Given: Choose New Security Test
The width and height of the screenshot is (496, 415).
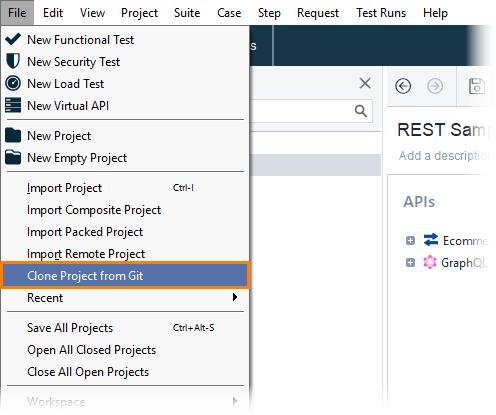Looking at the screenshot, I should tap(125, 62).
